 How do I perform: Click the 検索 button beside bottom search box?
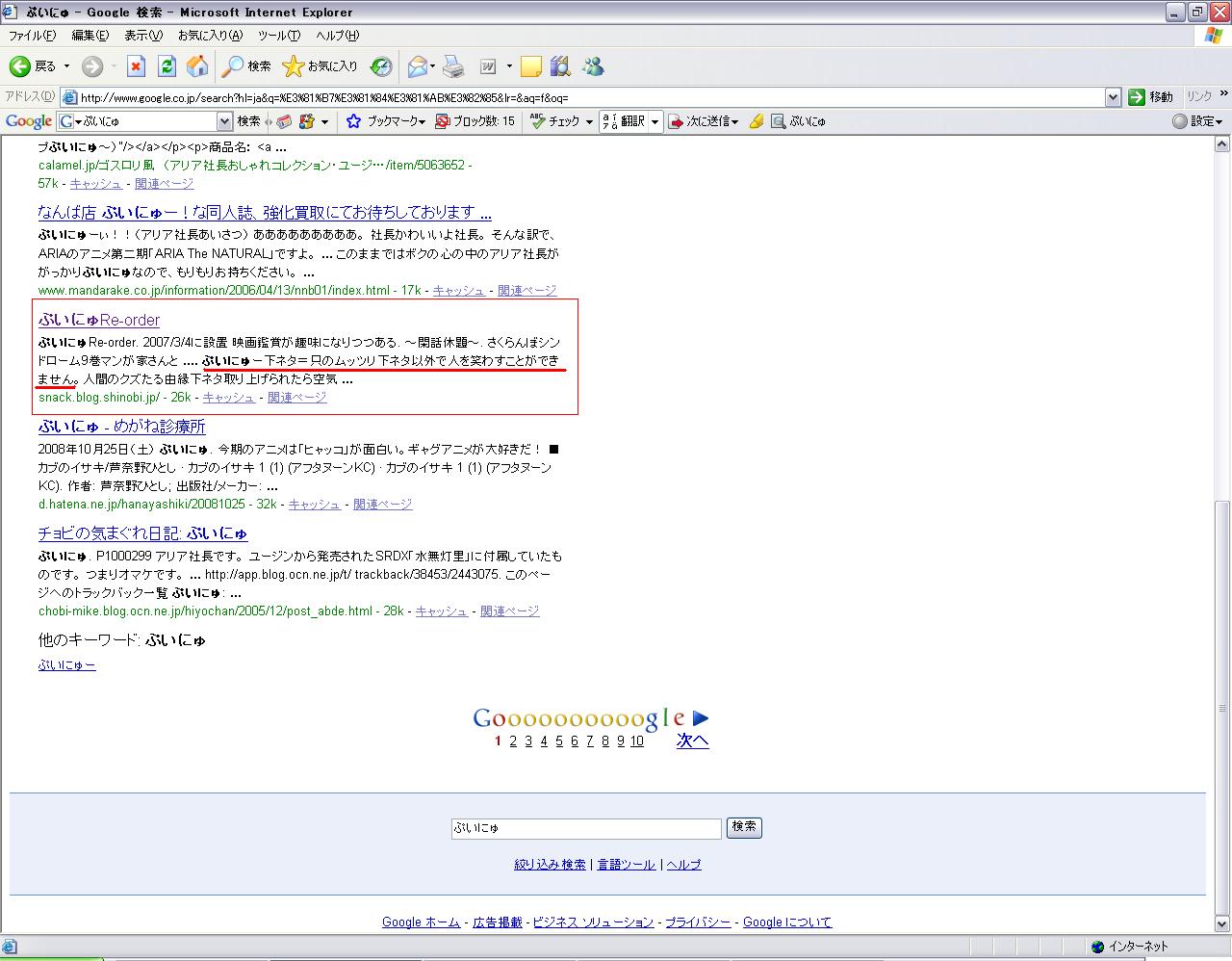(x=744, y=827)
